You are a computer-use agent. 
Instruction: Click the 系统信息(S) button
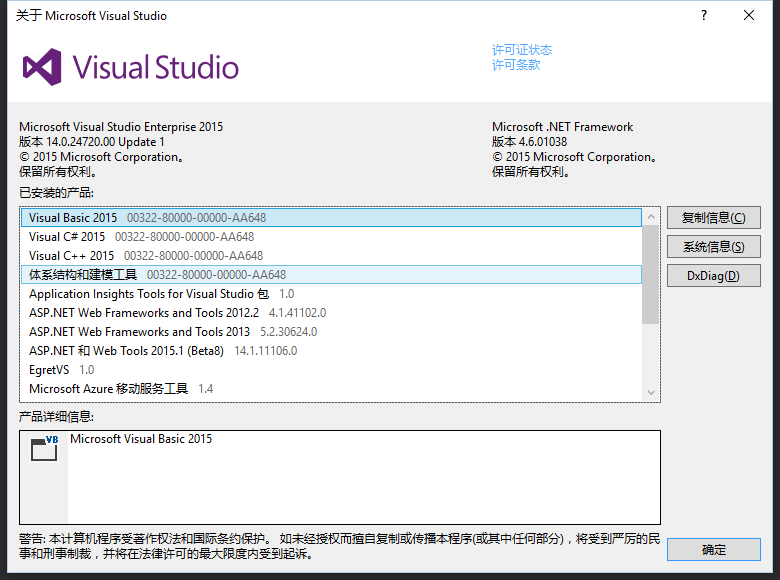point(713,247)
